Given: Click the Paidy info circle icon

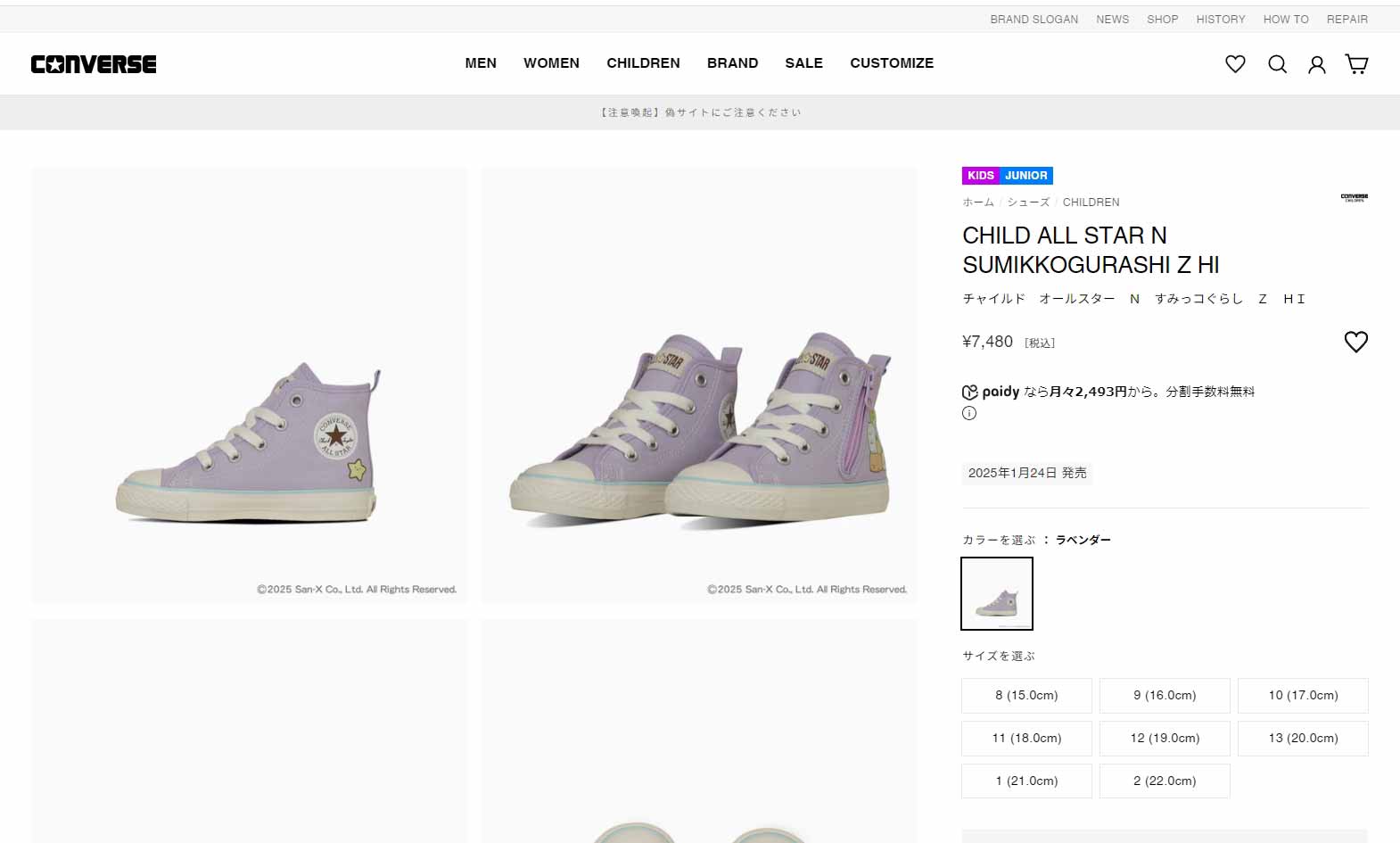Looking at the screenshot, I should (x=969, y=413).
